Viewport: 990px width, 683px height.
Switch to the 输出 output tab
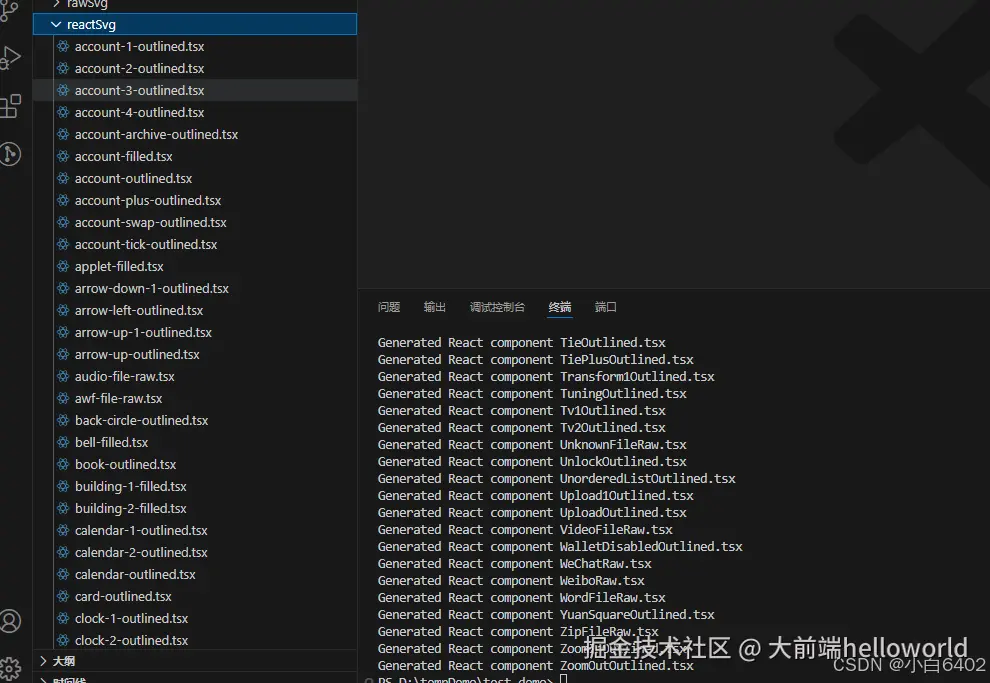434,307
